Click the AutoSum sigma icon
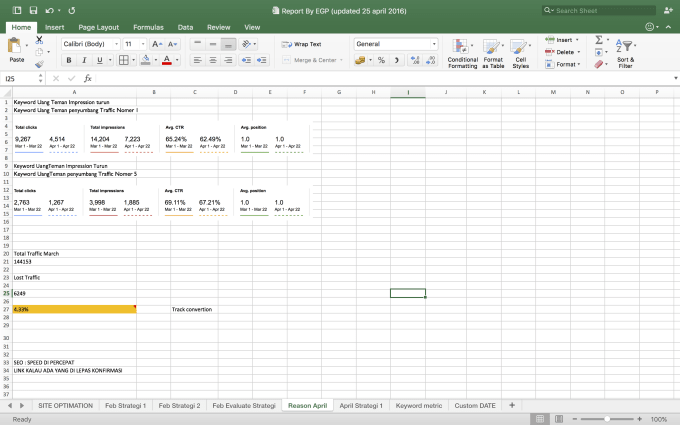Viewport: 680px width, 425px height. [x=599, y=40]
